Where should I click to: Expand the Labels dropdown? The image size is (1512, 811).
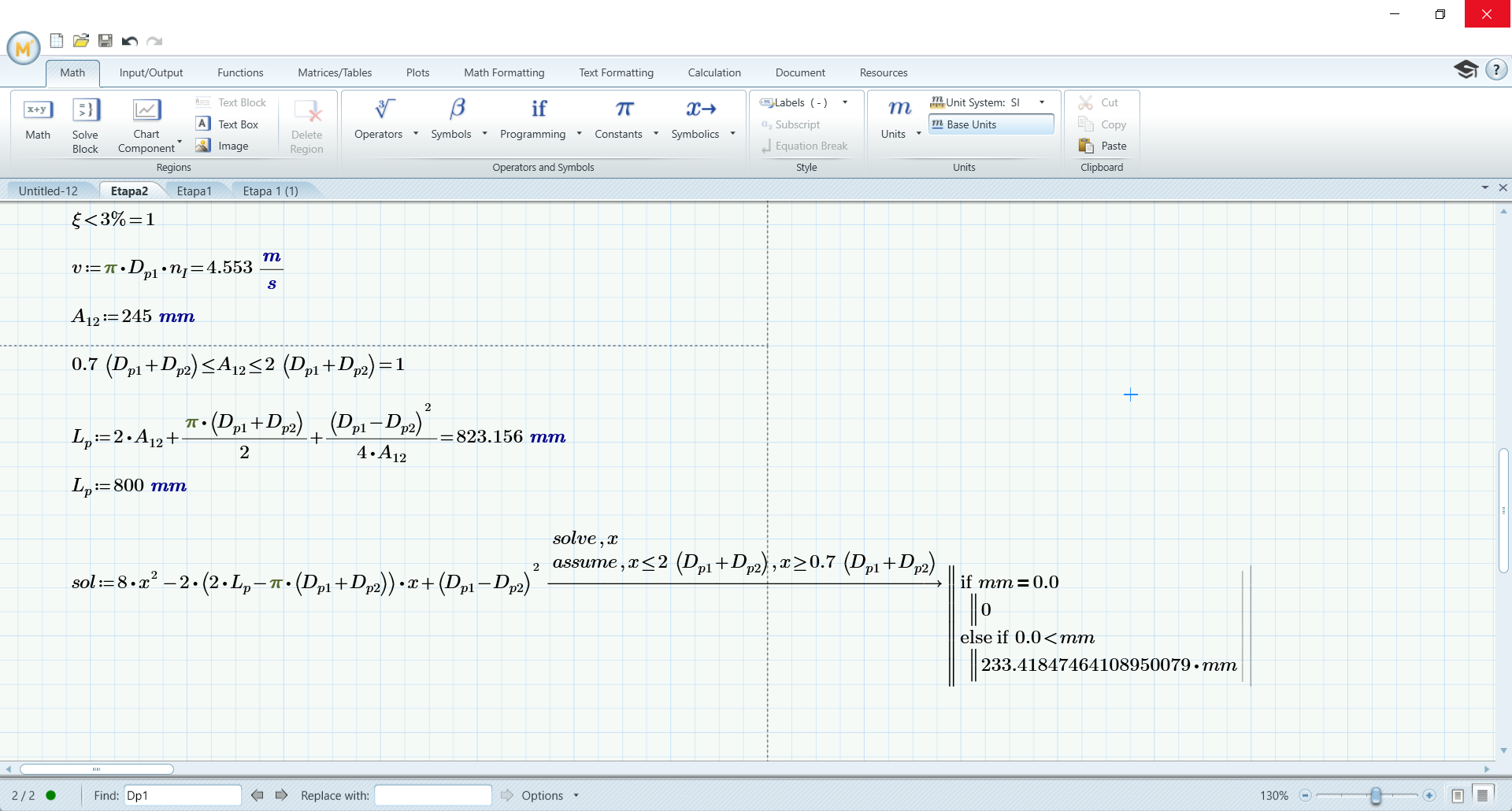tap(845, 102)
